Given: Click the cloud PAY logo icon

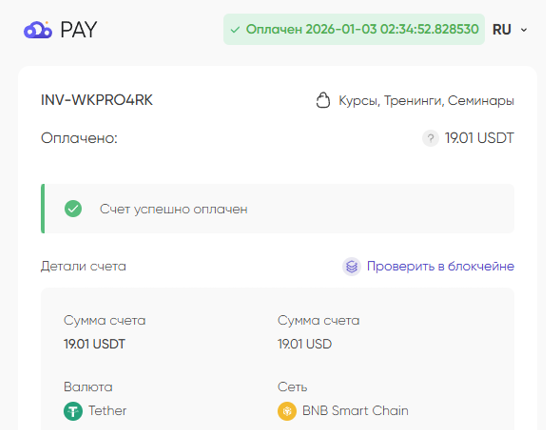Looking at the screenshot, I should coord(38,30).
